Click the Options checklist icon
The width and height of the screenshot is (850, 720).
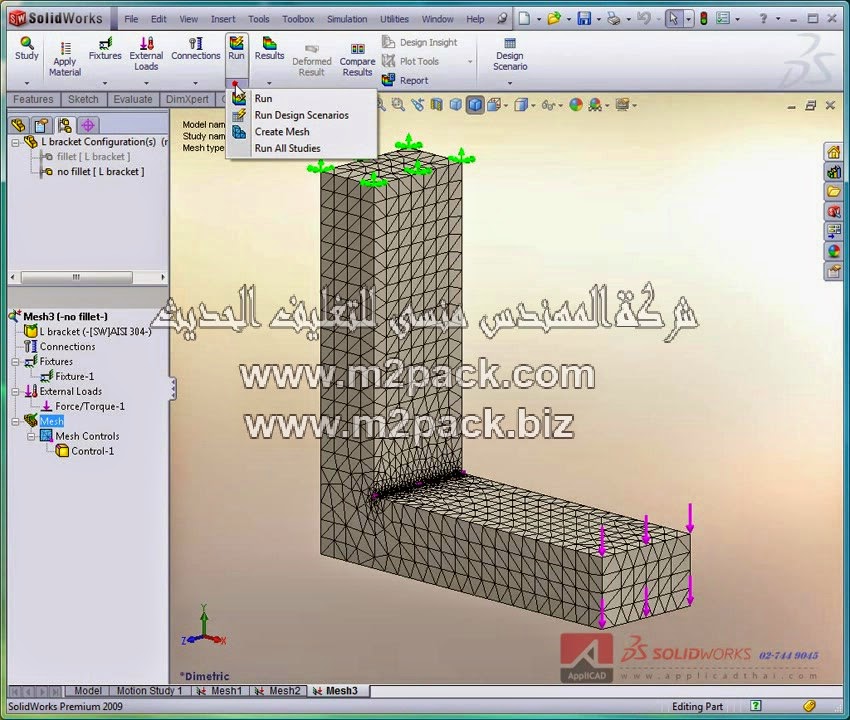tap(723, 18)
